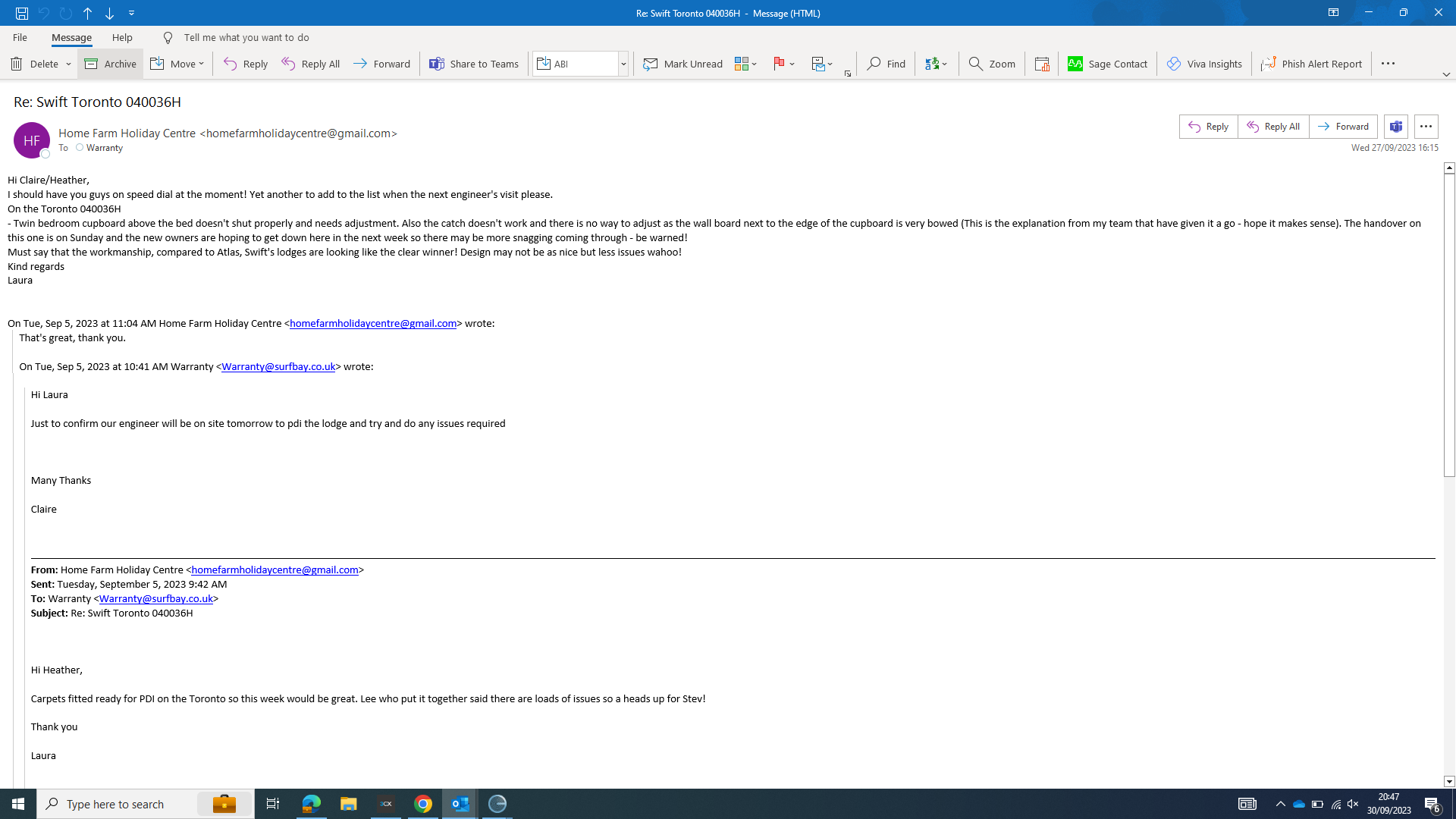Expand the Move folder dropdown
This screenshot has width=1456, height=819.
click(x=201, y=64)
